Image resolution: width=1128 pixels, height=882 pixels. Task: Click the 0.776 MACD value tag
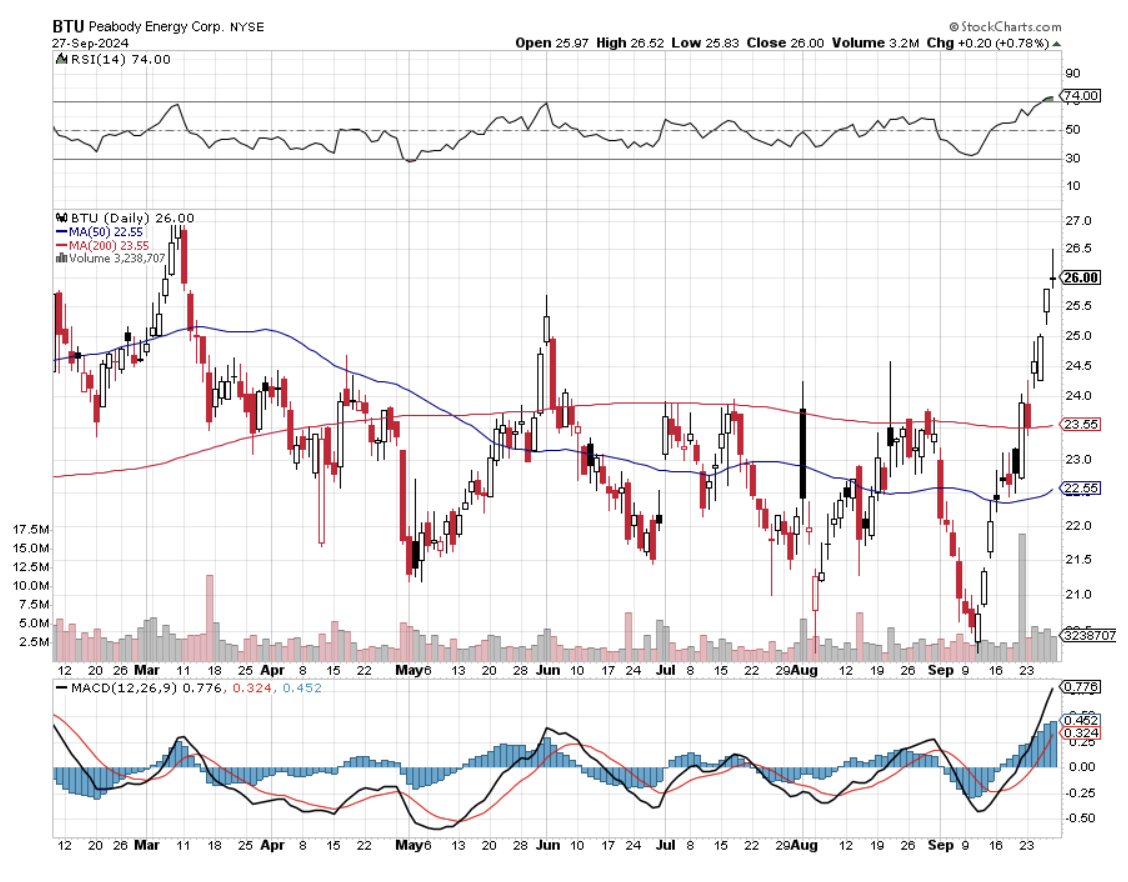[1081, 687]
